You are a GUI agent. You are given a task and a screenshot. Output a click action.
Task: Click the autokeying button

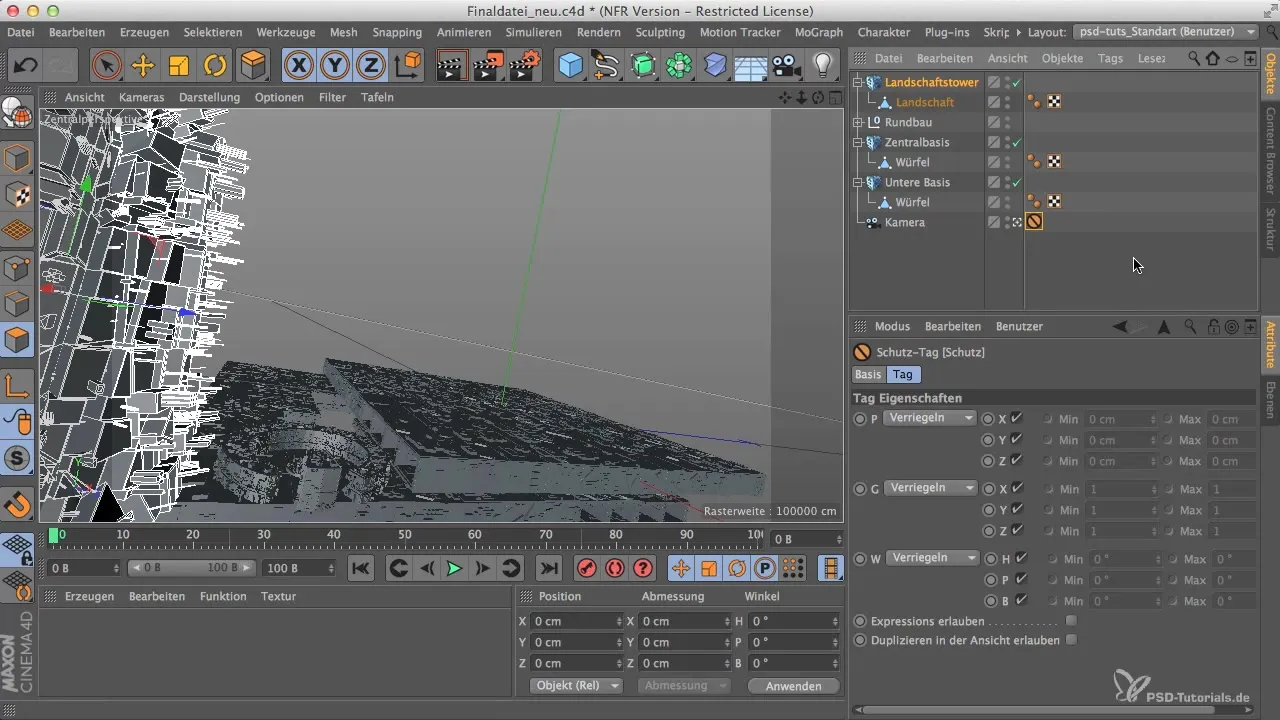click(x=615, y=568)
